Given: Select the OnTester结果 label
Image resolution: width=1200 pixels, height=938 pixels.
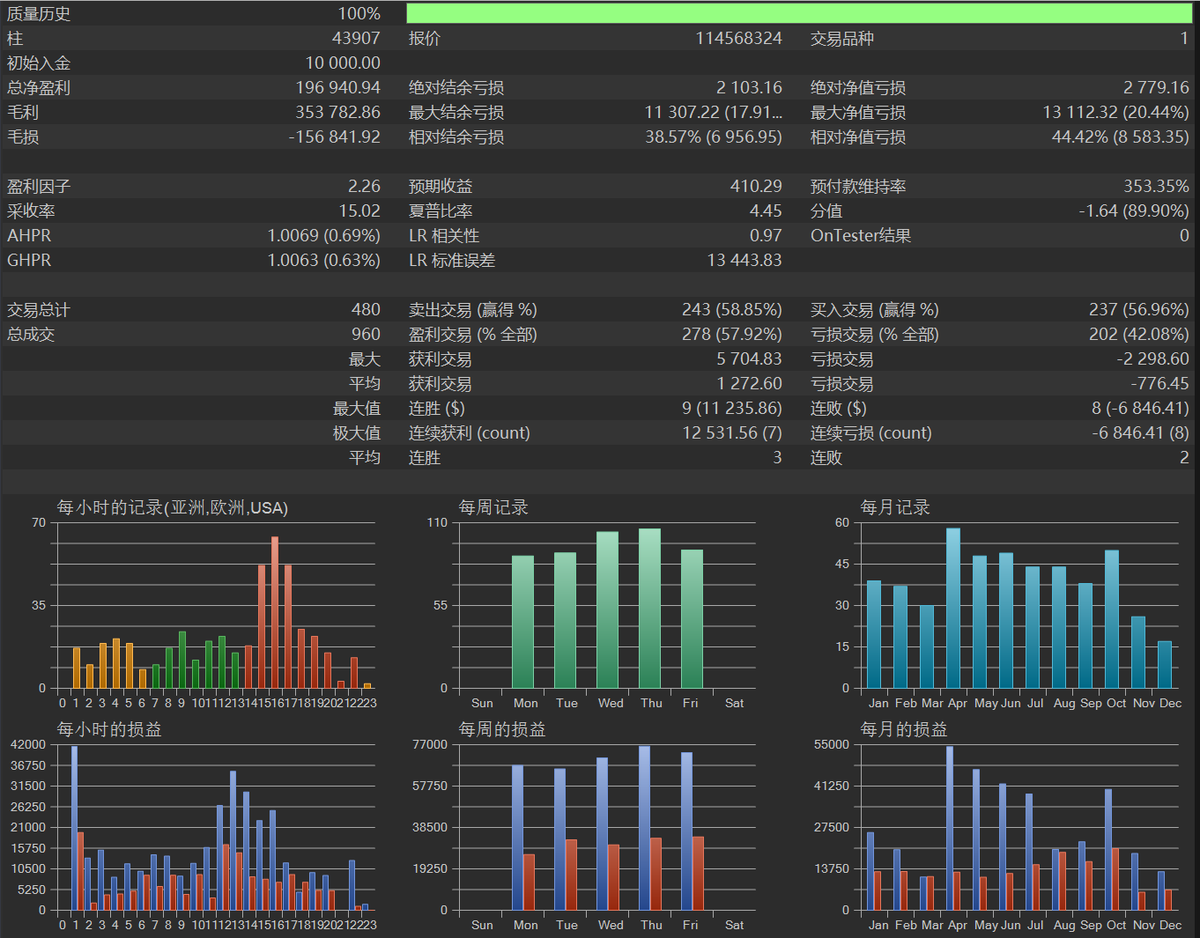Looking at the screenshot, I should coord(861,236).
